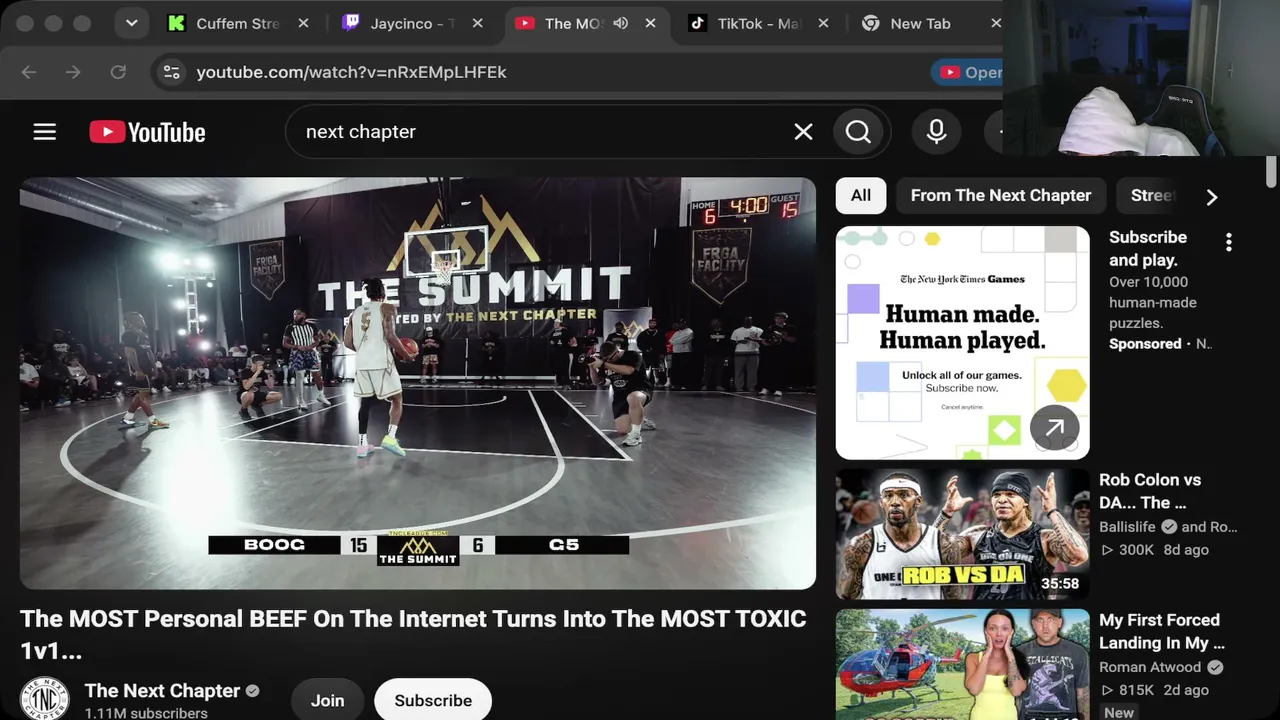Clear the search query with the X
Viewport: 1280px width, 720px height.
click(803, 132)
